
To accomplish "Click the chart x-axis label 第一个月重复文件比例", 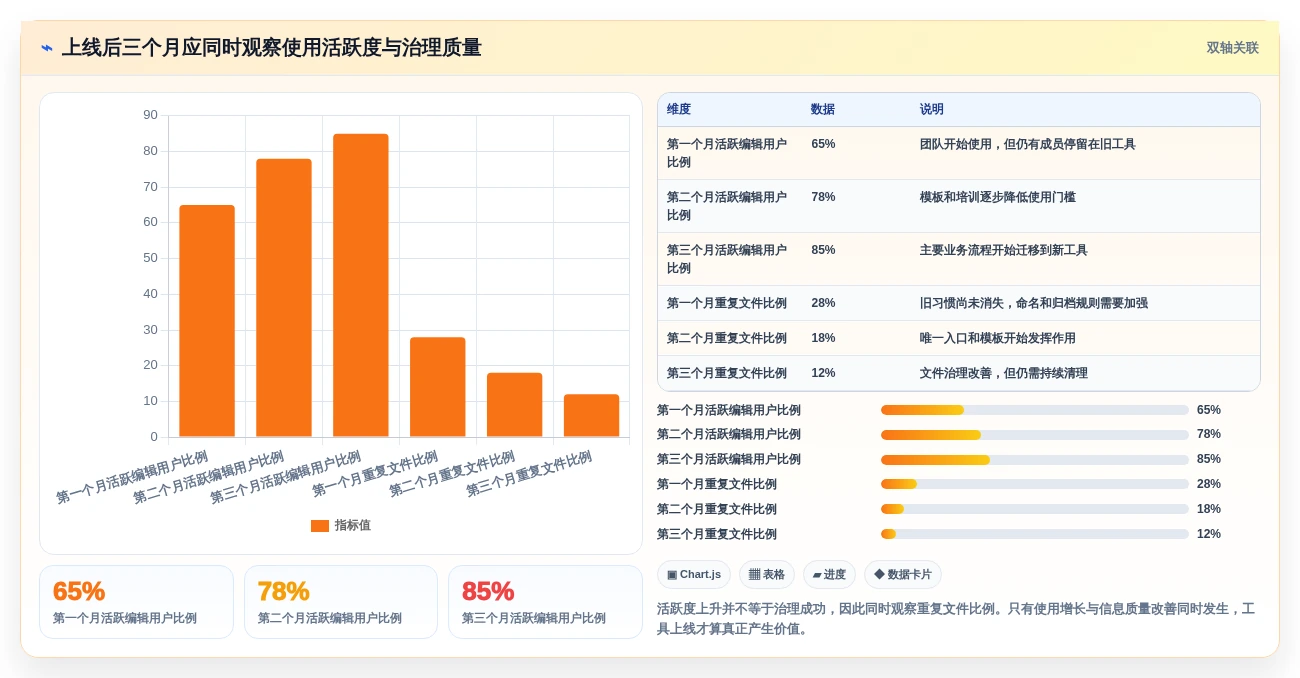I will coord(375,474).
